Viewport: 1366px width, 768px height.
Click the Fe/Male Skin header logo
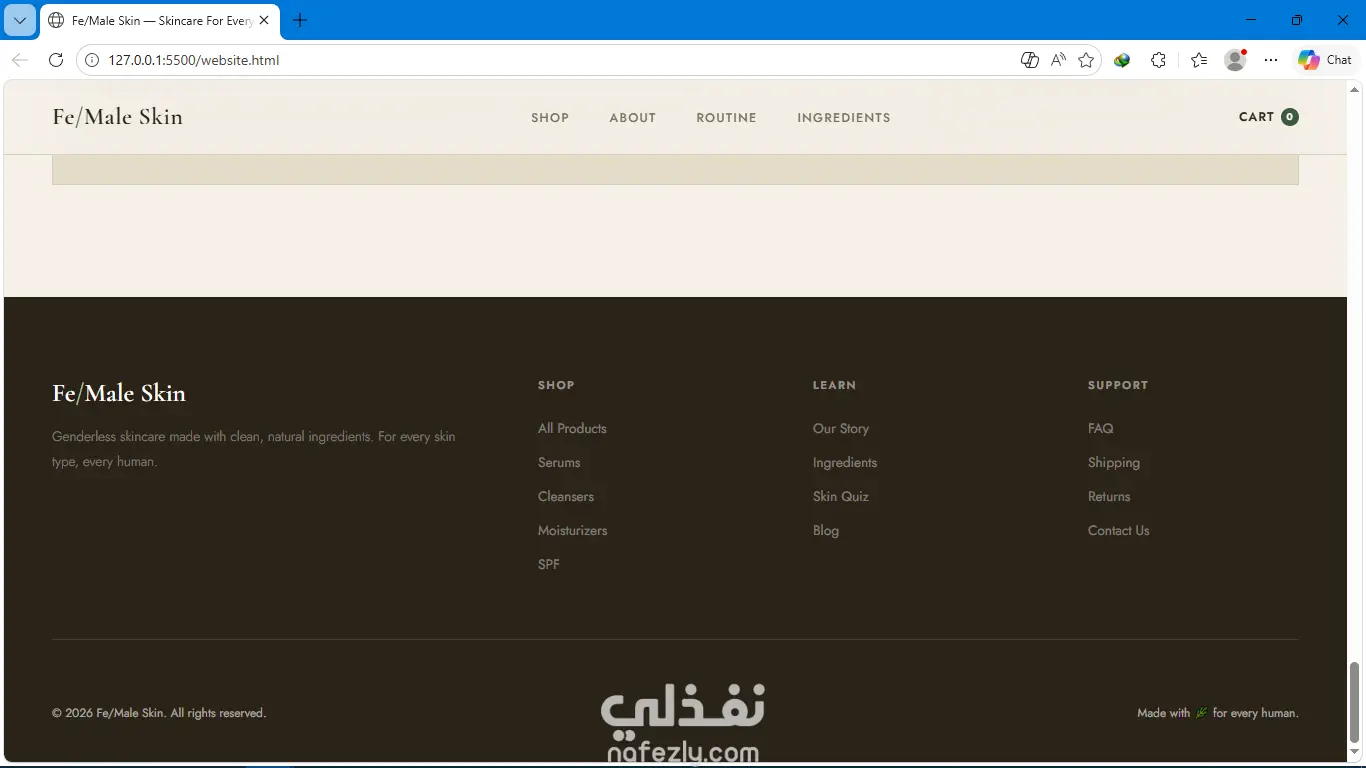click(x=117, y=117)
